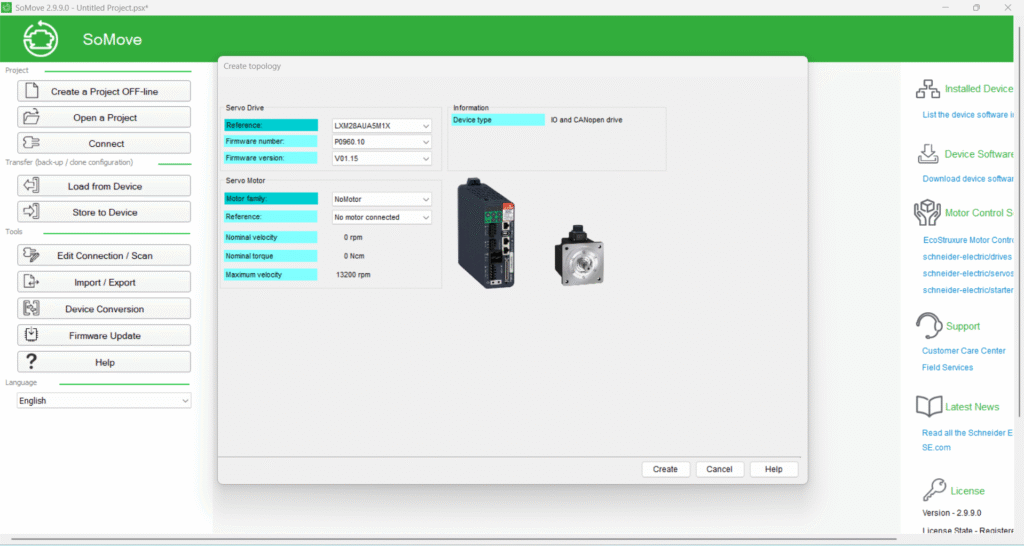Click the Support headset icon
1024x546 pixels.
coord(929,326)
